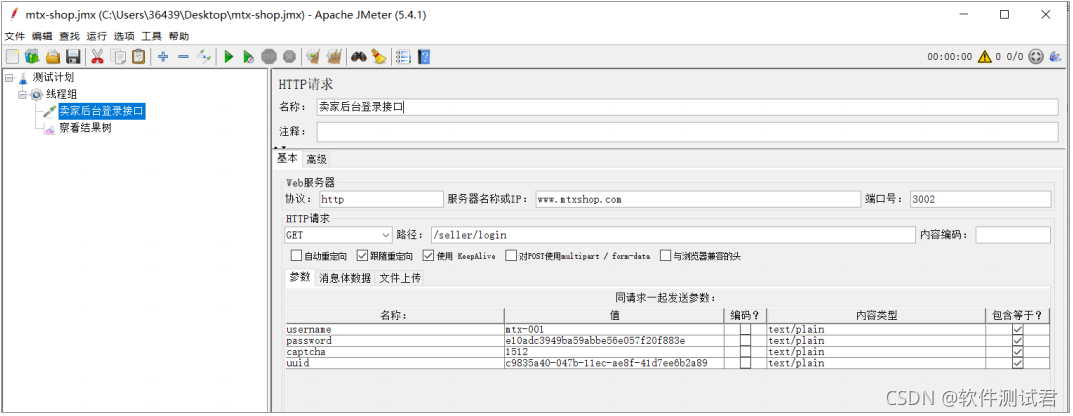This screenshot has height=416, width=1073.
Task: Switch to the 消息体数据 tab
Action: [x=346, y=278]
